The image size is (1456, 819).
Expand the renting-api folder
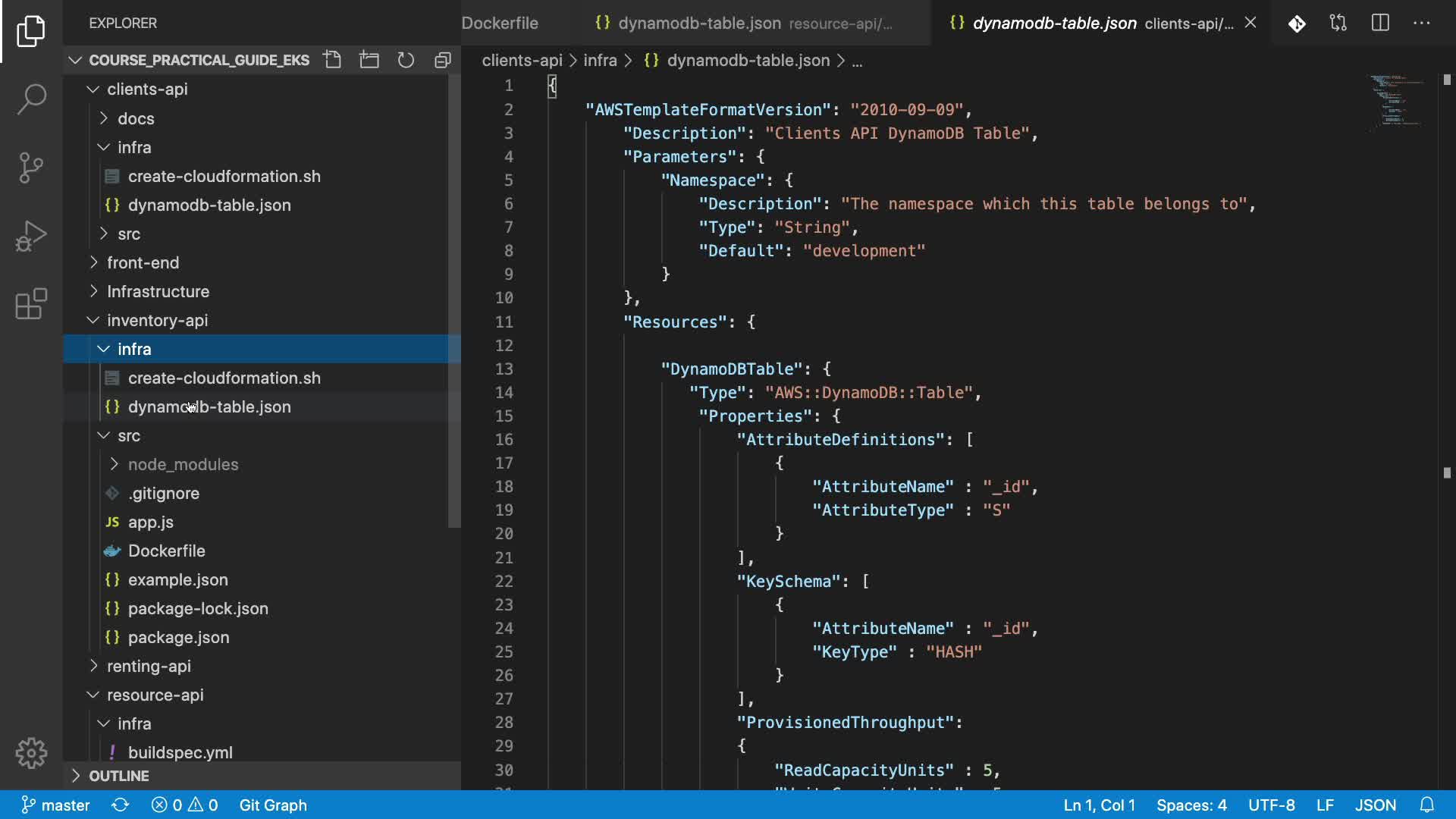click(149, 666)
